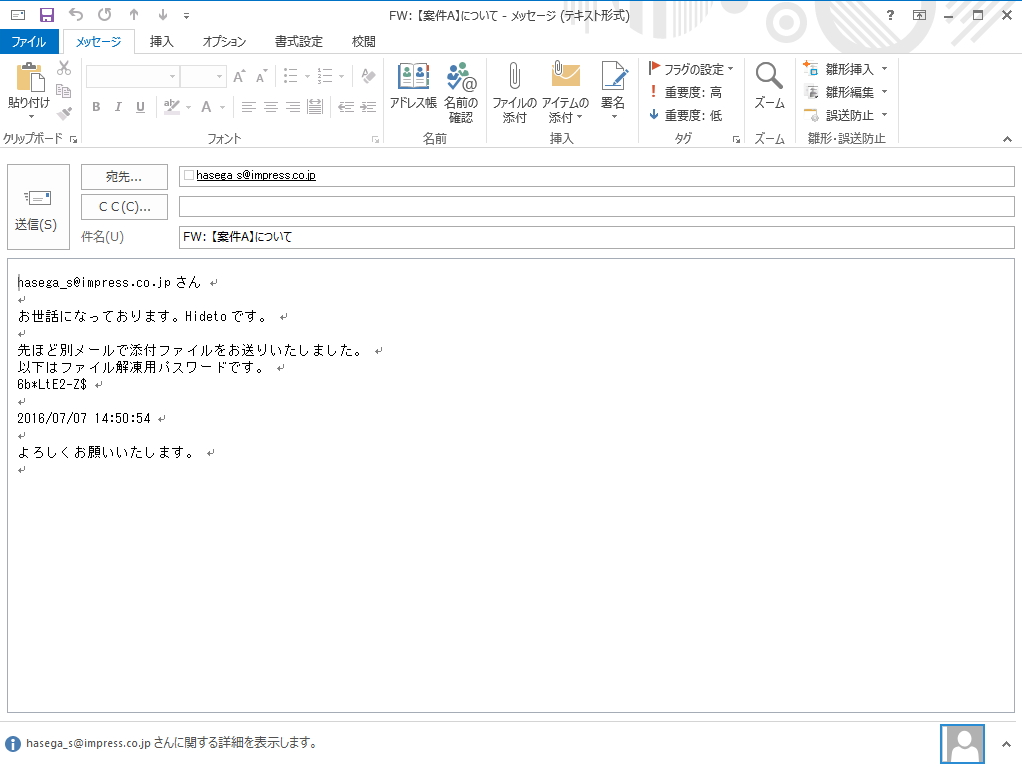Image resolution: width=1022 pixels, height=767 pixels.
Task: Open the ファイル menu
Action: click(30, 41)
